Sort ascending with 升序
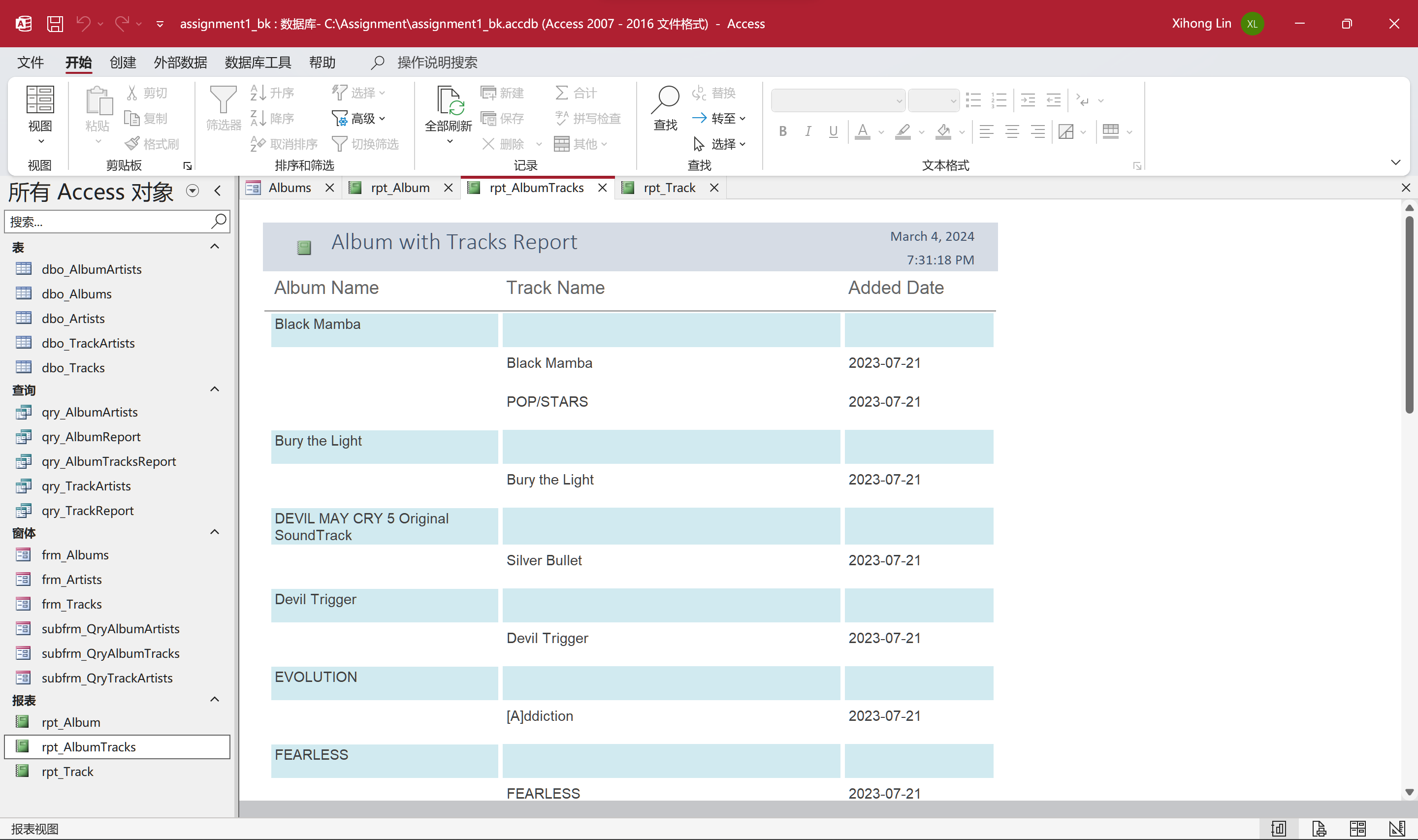This screenshot has height=840, width=1418. [272, 93]
